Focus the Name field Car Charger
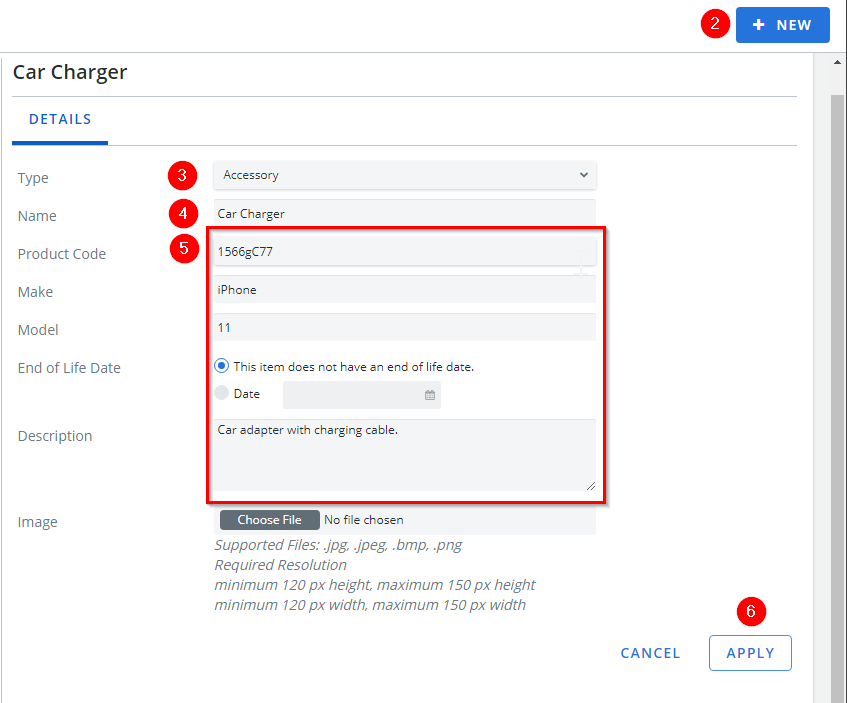This screenshot has width=847, height=703. [405, 213]
